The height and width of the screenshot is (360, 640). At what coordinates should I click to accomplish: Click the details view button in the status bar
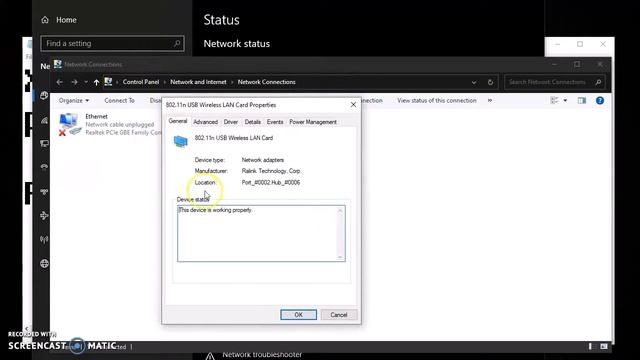click(590, 347)
